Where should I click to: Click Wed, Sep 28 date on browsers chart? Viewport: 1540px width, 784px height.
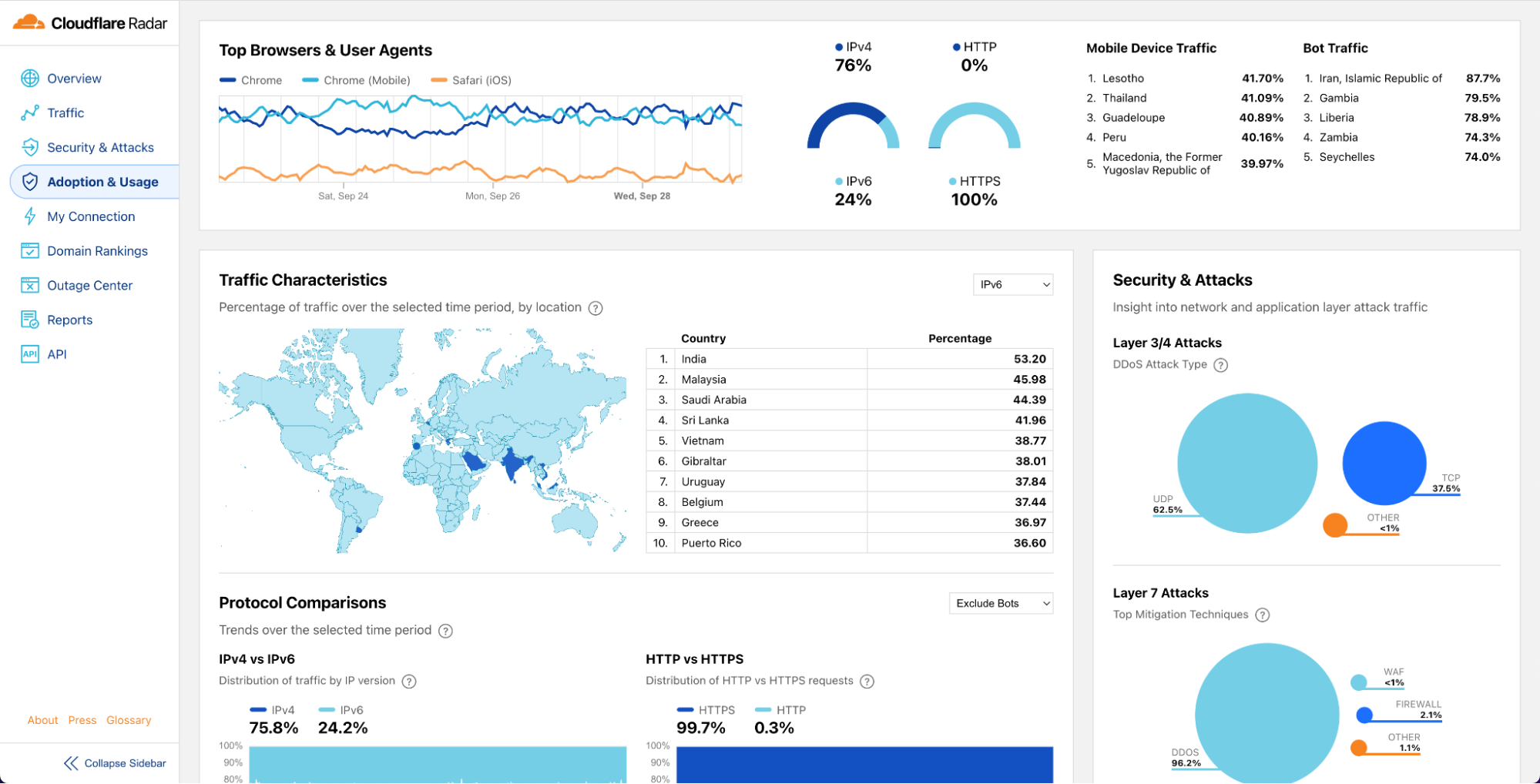[642, 196]
